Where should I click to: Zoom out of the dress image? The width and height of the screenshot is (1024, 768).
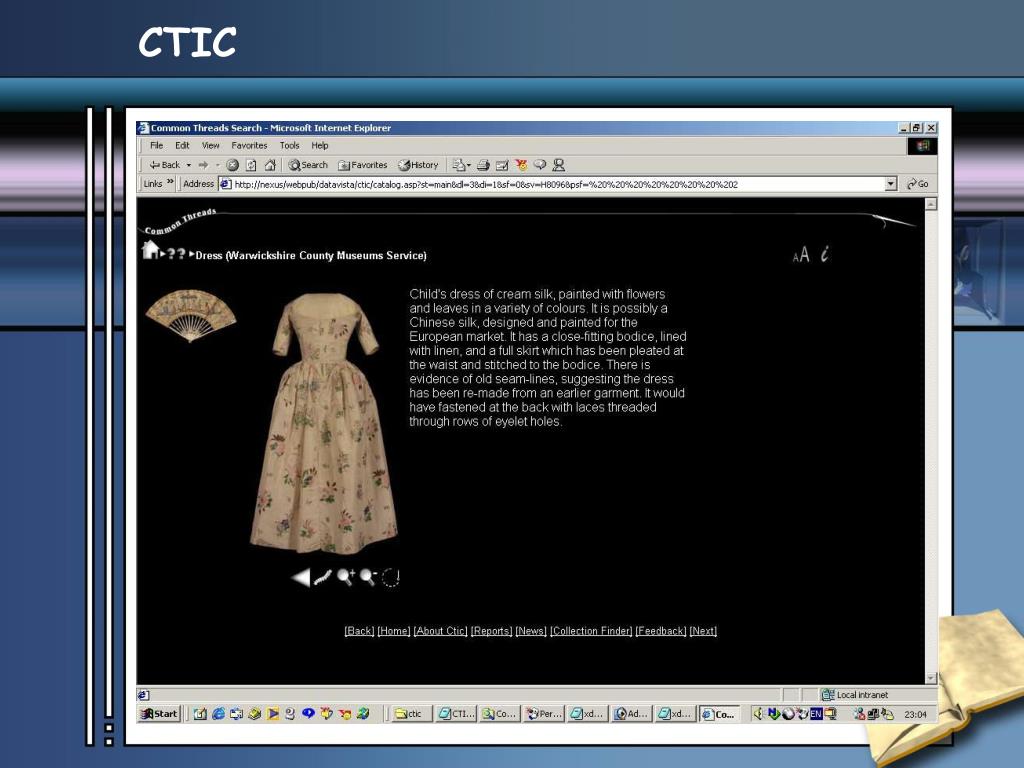click(368, 577)
